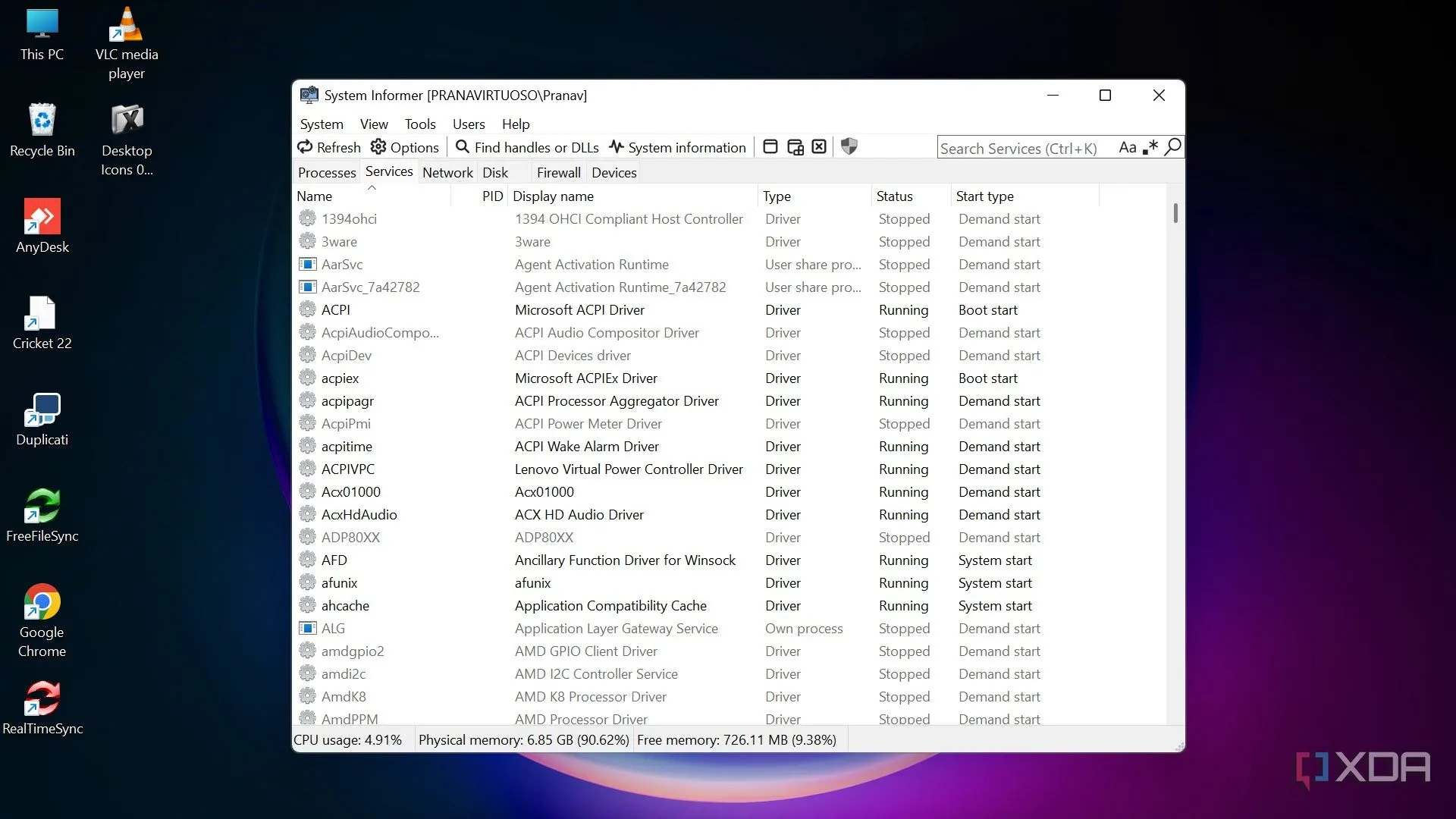Switch to the Firewall tab

pyautogui.click(x=558, y=173)
